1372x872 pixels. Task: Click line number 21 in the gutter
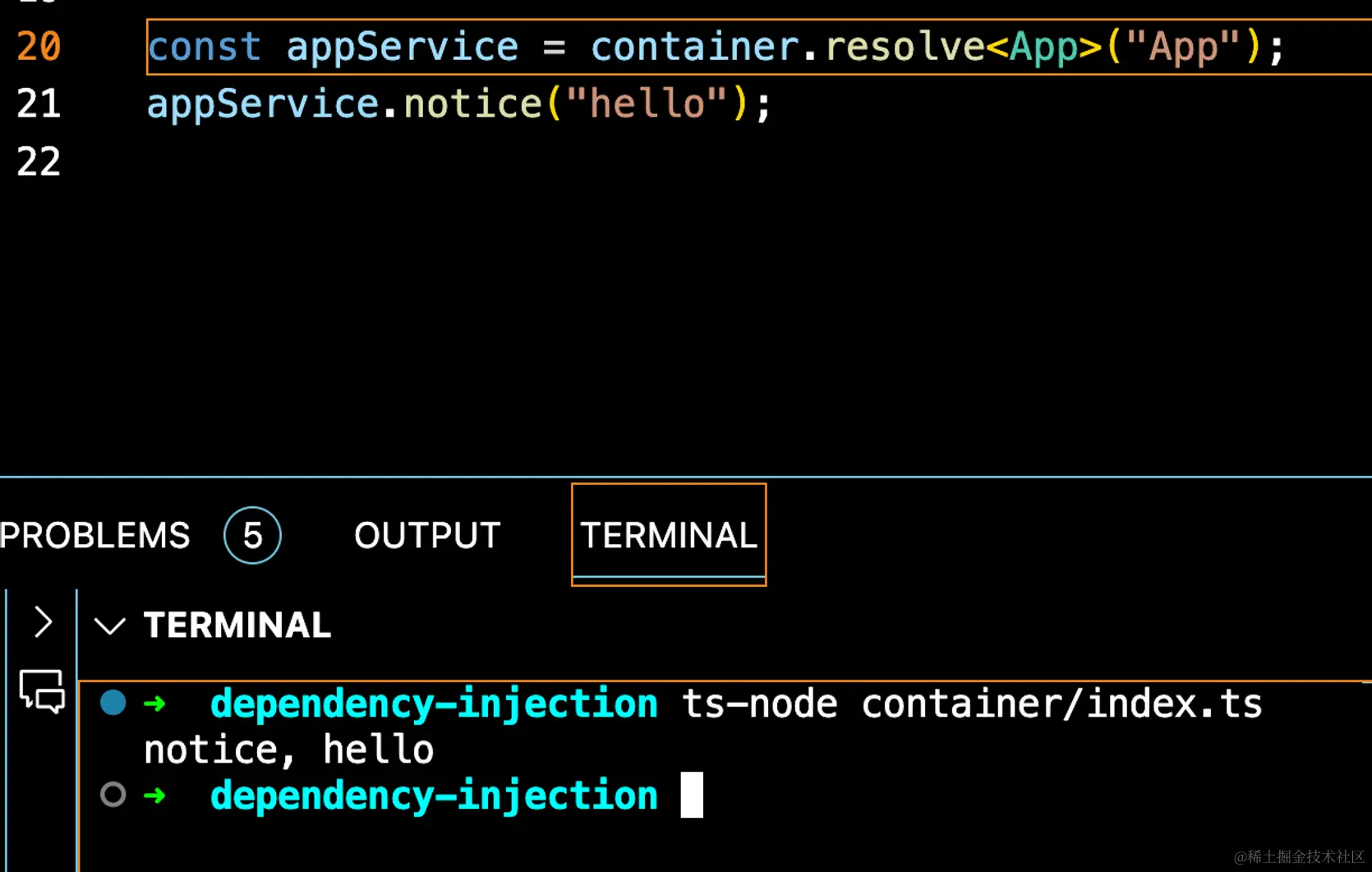[x=39, y=104]
